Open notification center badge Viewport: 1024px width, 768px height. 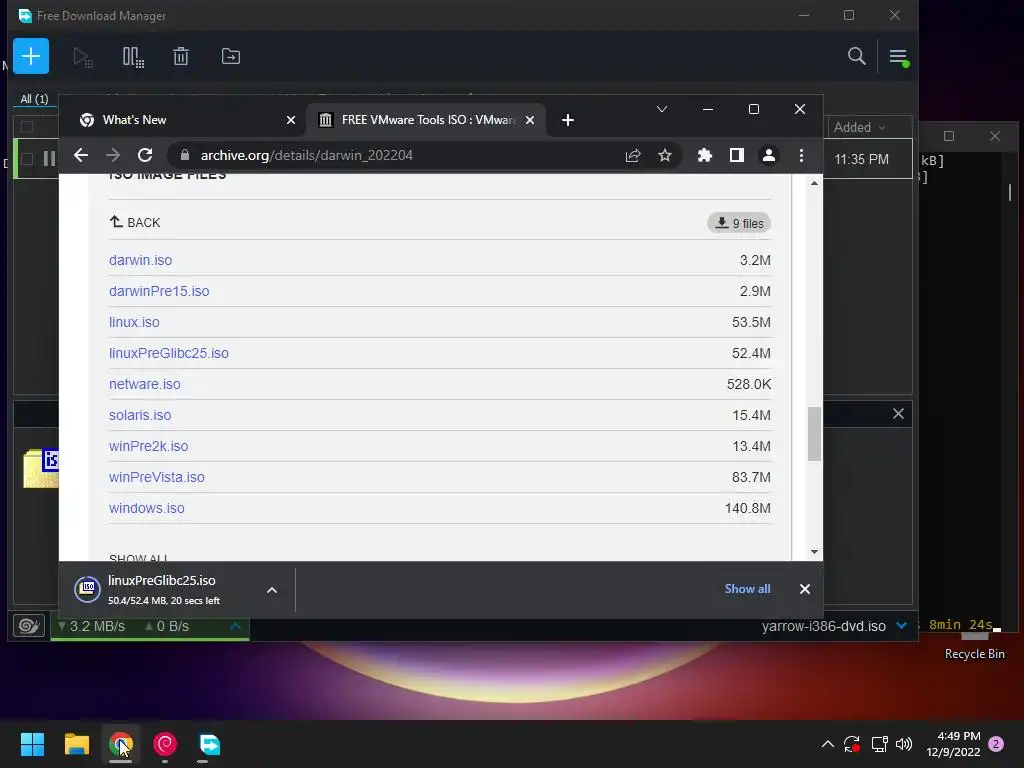pyautogui.click(x=995, y=744)
